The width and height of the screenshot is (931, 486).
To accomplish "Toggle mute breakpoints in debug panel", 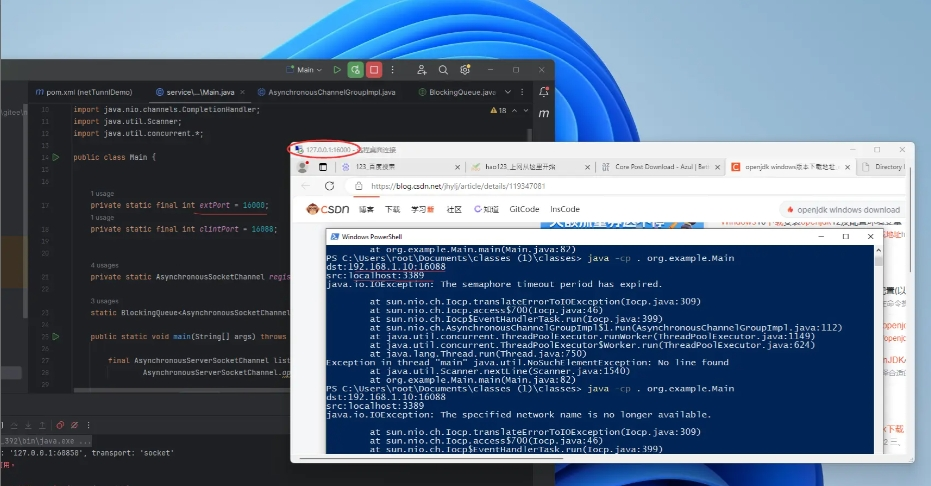I will [75, 424].
